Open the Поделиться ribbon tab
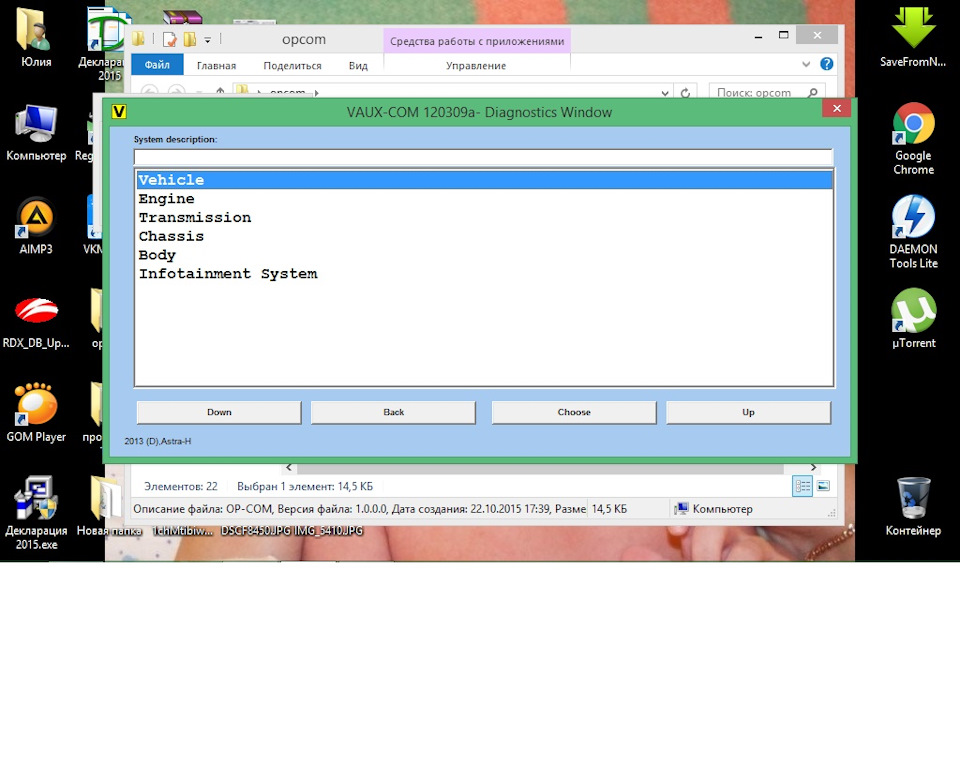 pyautogui.click(x=292, y=66)
